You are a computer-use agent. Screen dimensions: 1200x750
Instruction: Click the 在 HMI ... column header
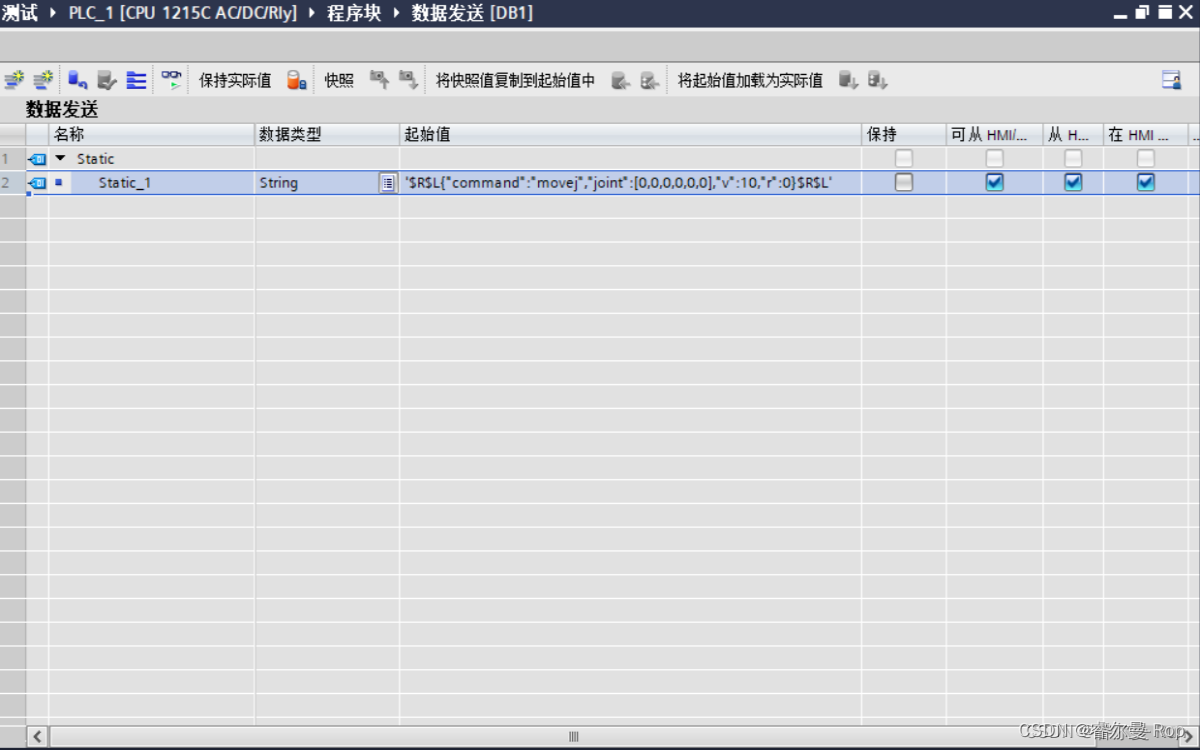1145,134
